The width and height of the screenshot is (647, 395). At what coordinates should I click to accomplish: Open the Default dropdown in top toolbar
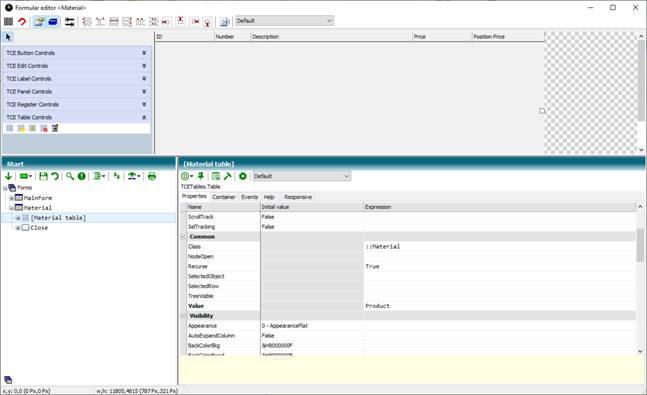coord(284,21)
